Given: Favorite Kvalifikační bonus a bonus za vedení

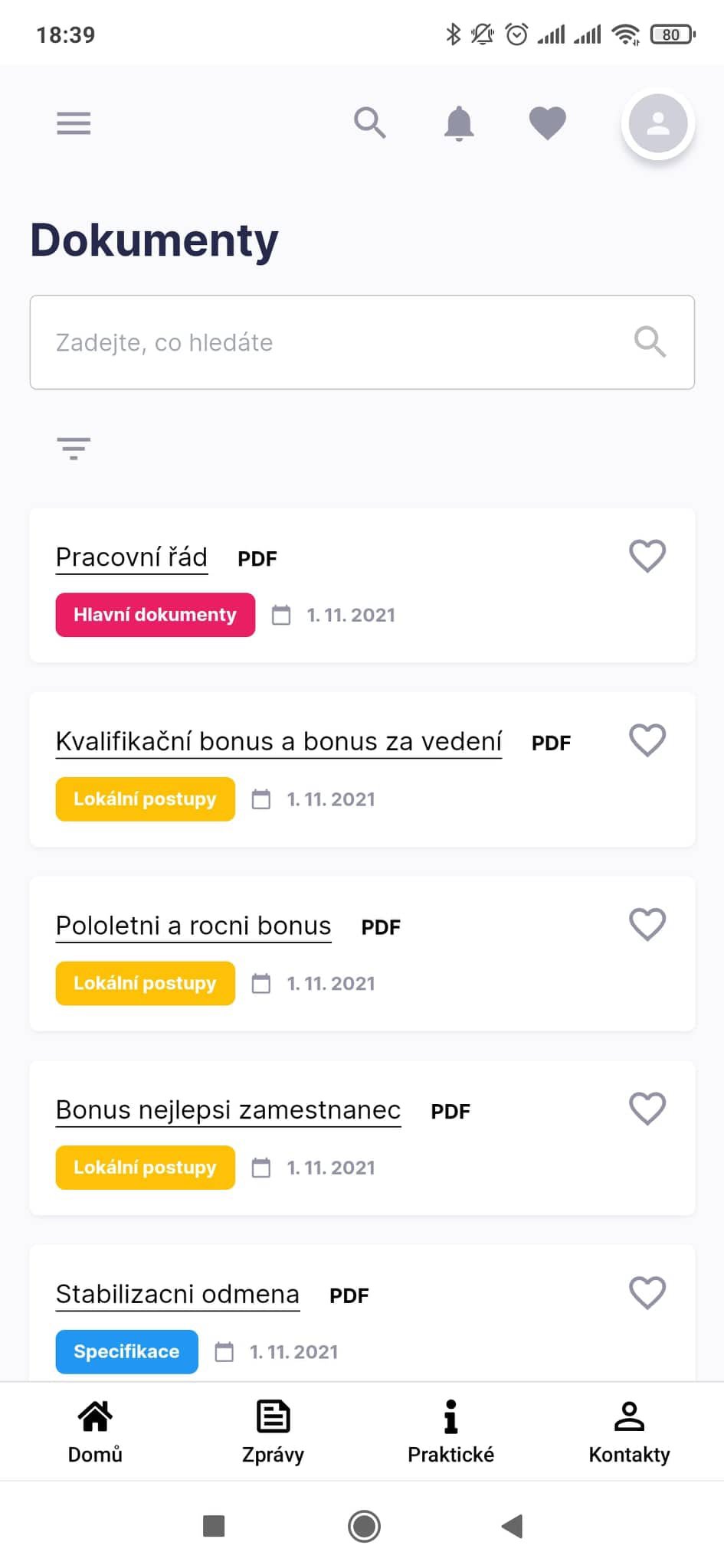Looking at the screenshot, I should [x=647, y=740].
